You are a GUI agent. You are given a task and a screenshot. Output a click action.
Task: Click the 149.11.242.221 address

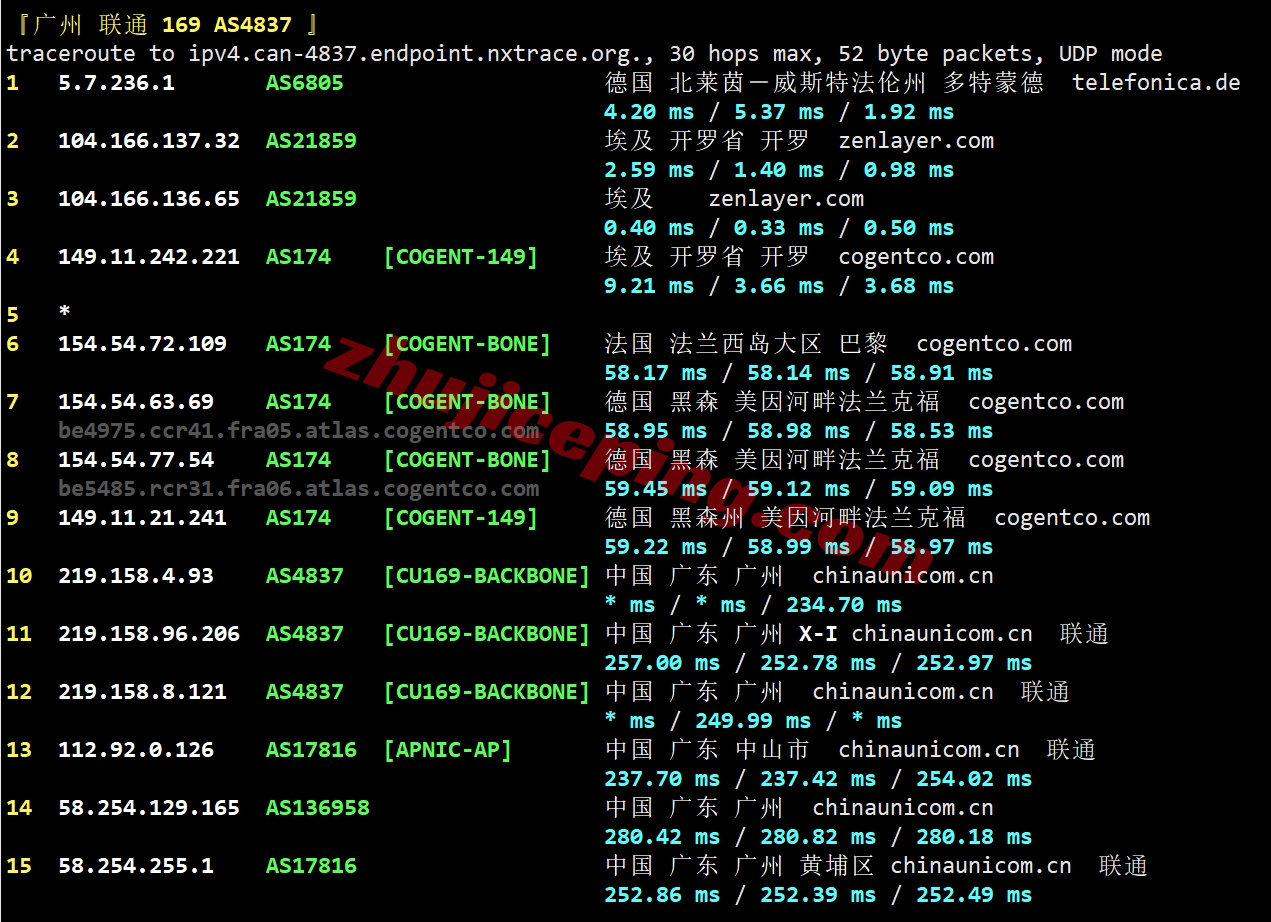[148, 257]
